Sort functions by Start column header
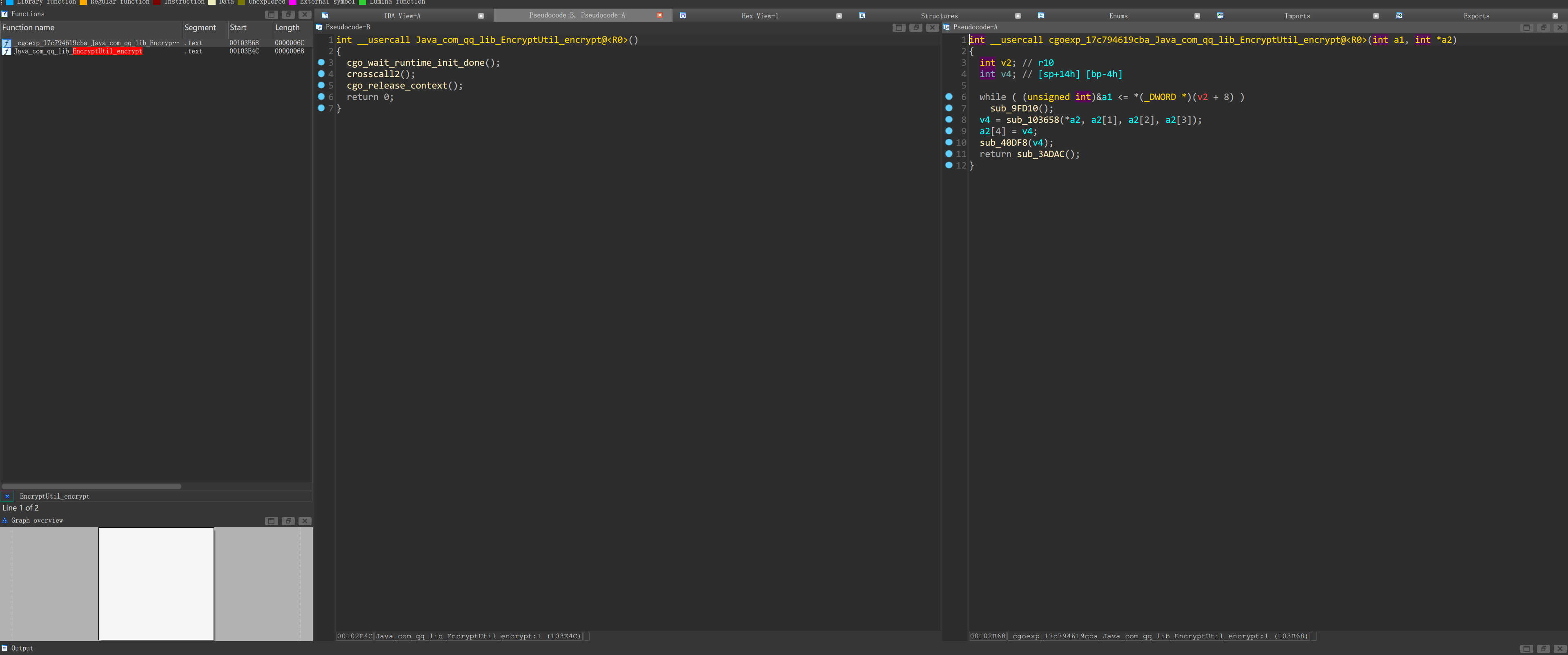 tap(238, 27)
